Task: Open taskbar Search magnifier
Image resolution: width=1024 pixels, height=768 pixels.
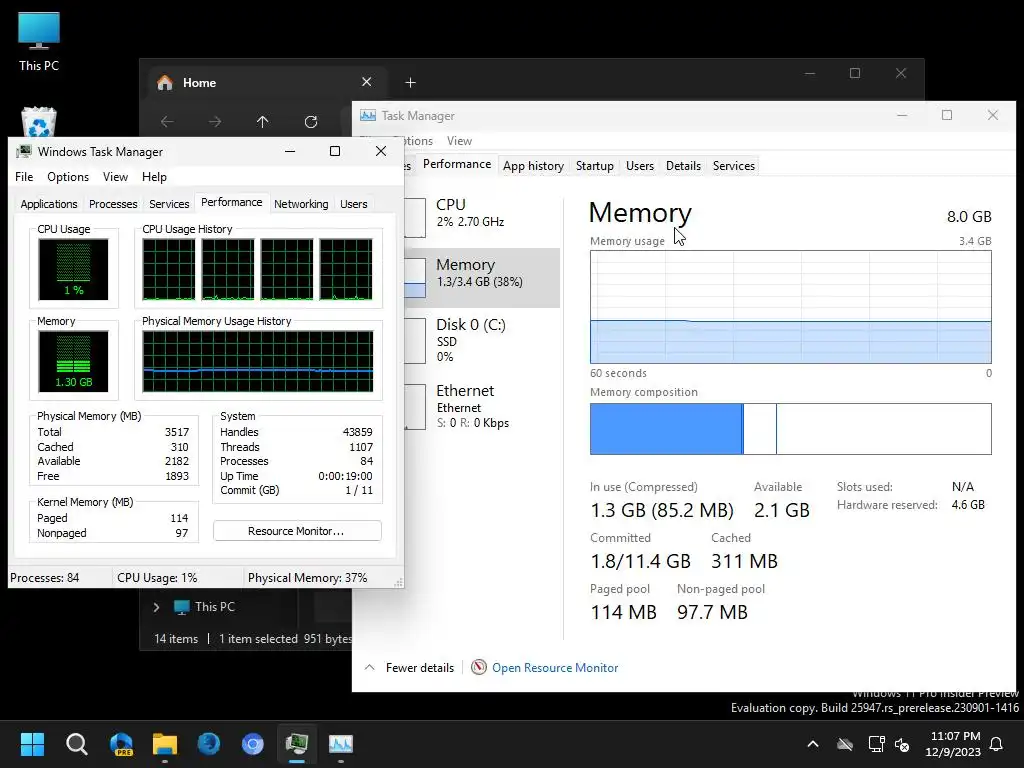Action: 76,743
